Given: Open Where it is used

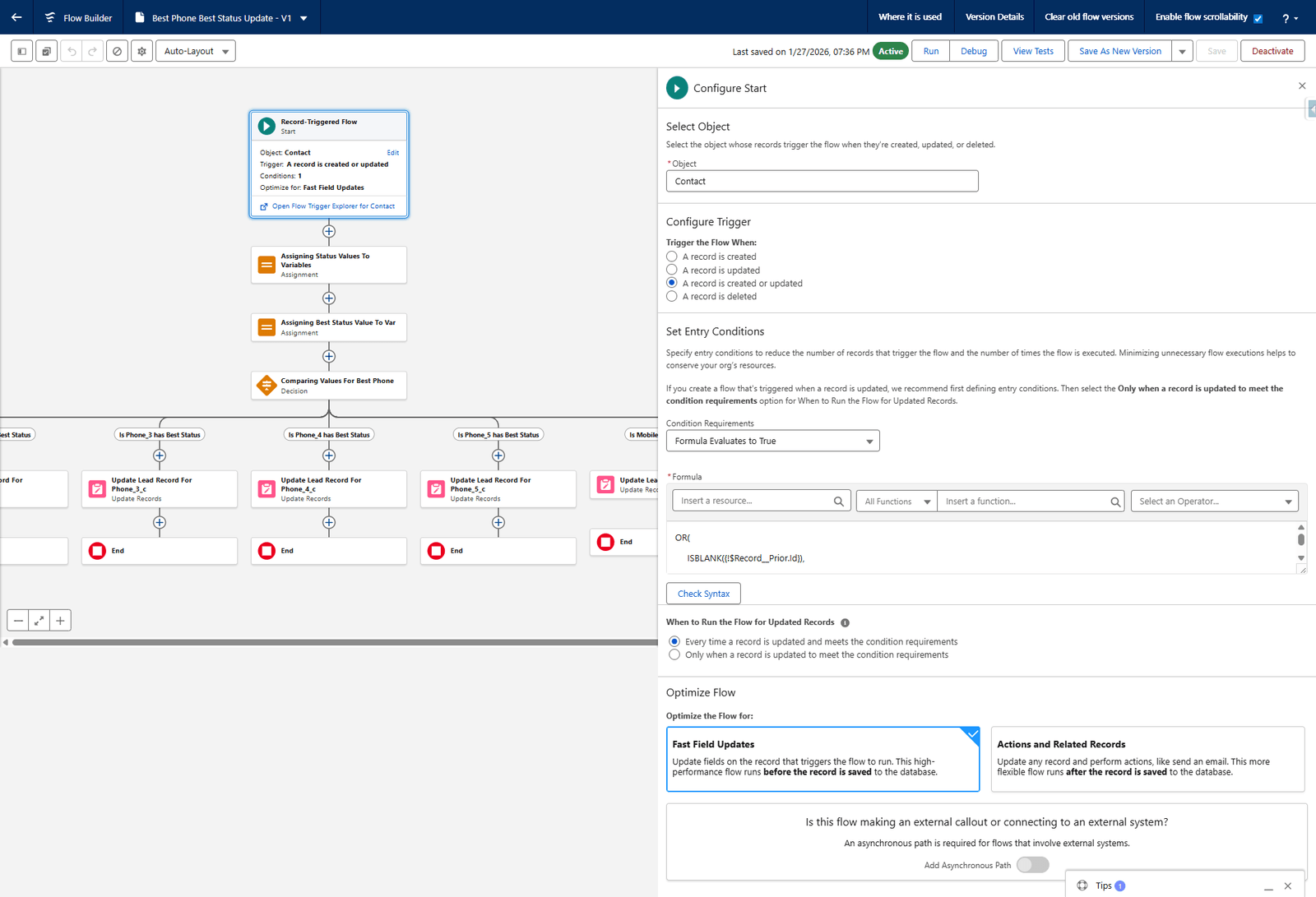Looking at the screenshot, I should 910,17.
